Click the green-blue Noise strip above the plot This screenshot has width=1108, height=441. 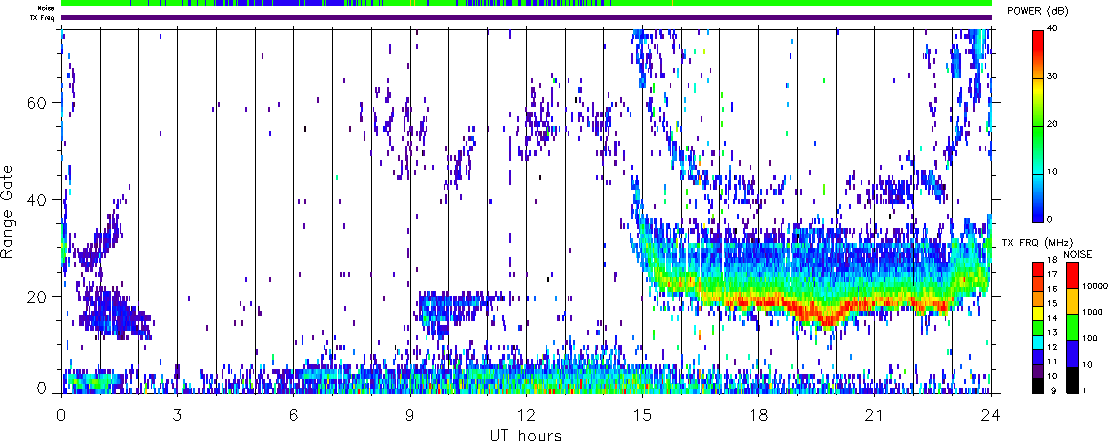coord(526,3)
